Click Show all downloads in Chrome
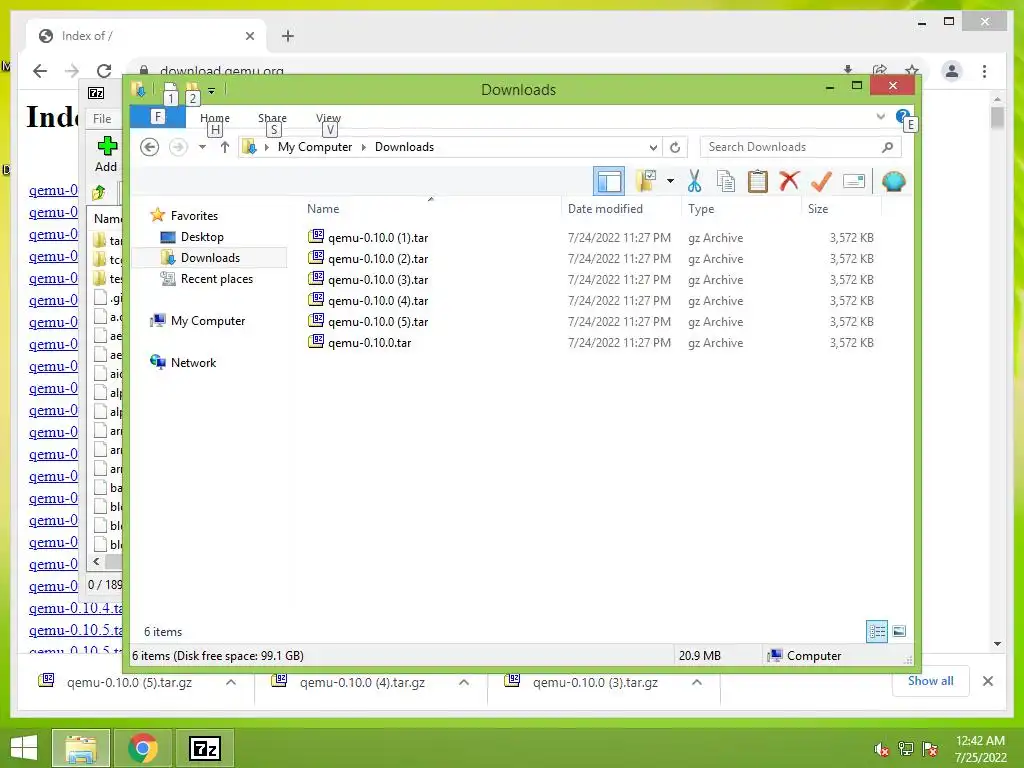1024x768 pixels. (x=930, y=681)
